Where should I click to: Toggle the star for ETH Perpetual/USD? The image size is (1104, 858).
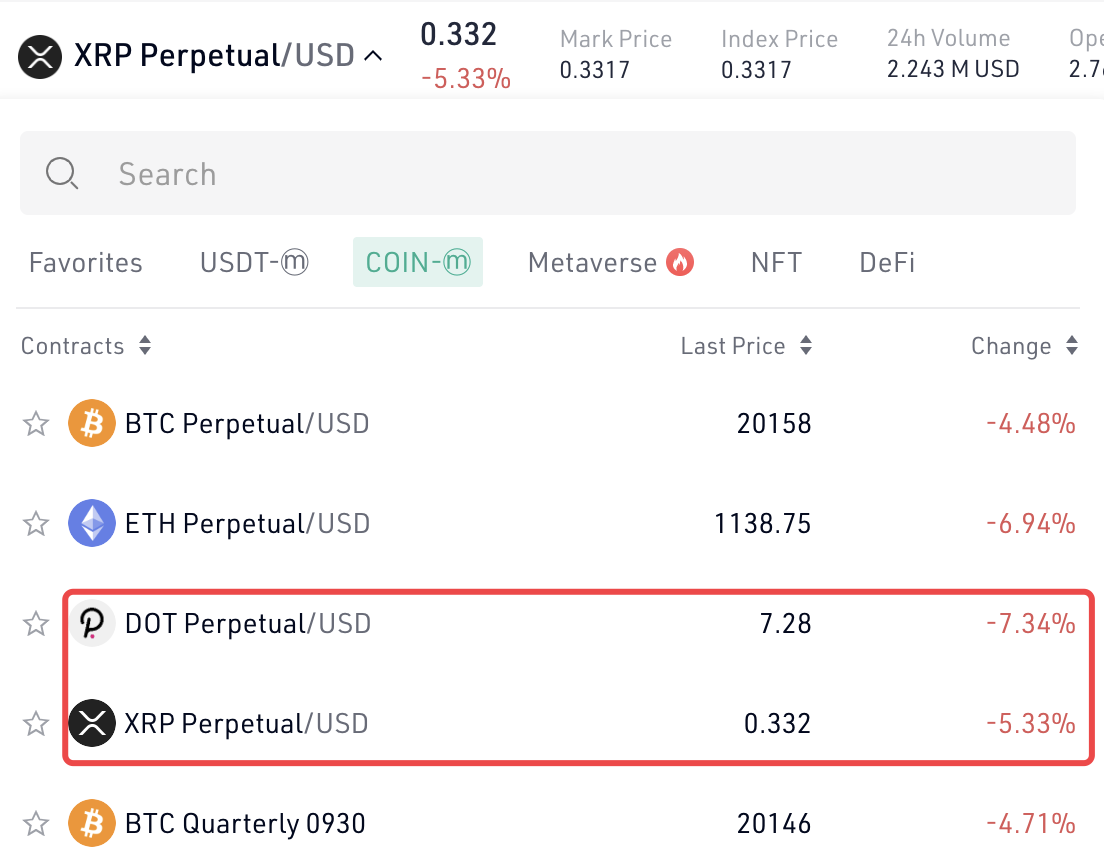tap(36, 524)
